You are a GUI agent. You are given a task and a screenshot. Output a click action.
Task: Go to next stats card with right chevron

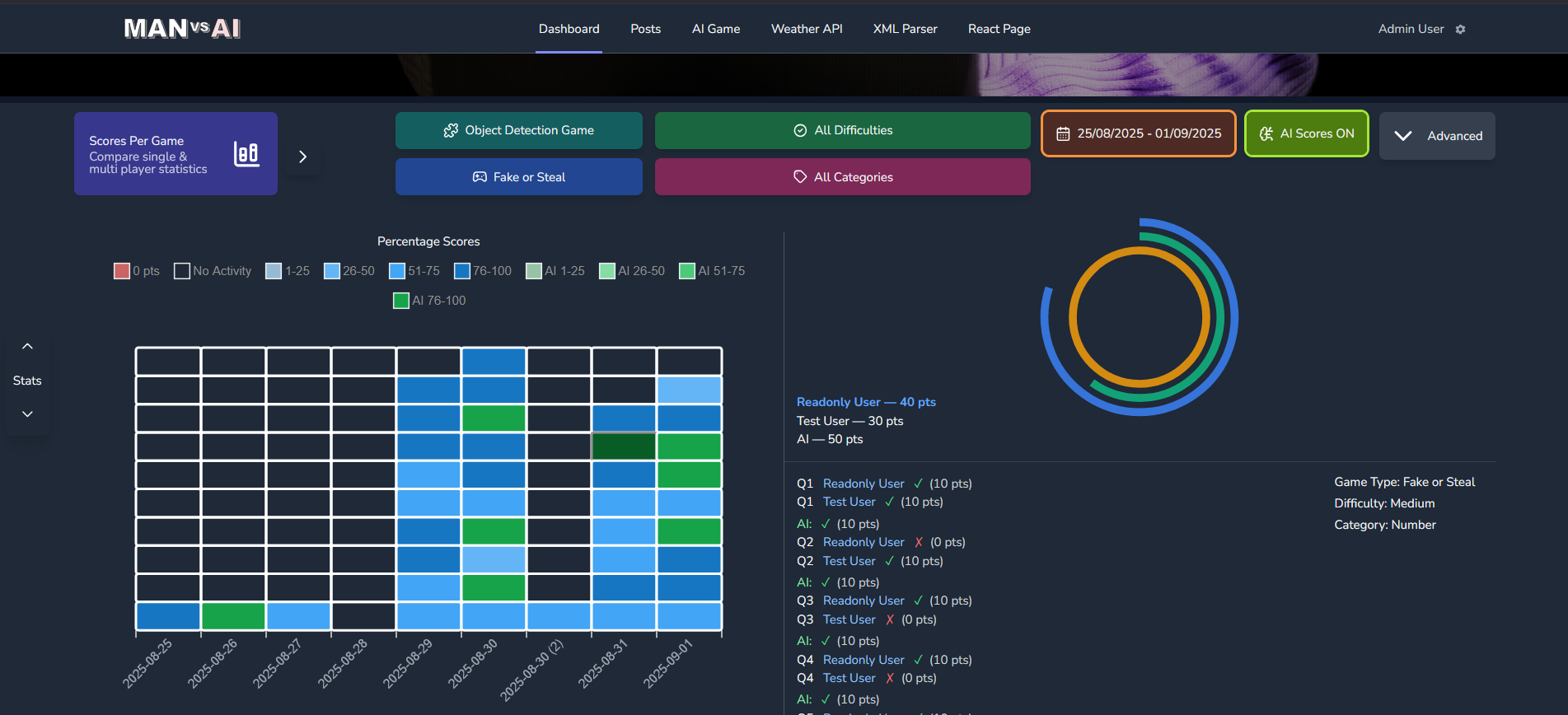[x=303, y=157]
